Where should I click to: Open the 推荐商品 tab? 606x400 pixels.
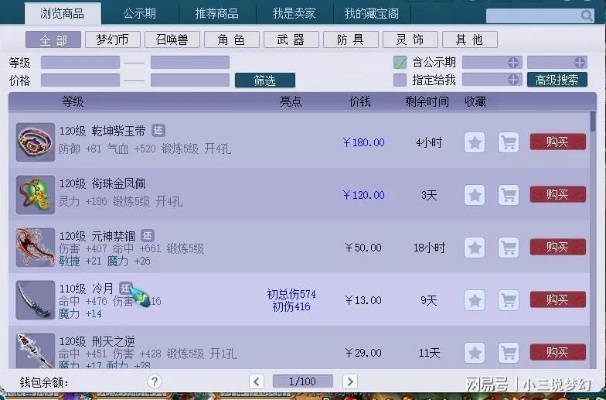[x=217, y=14]
